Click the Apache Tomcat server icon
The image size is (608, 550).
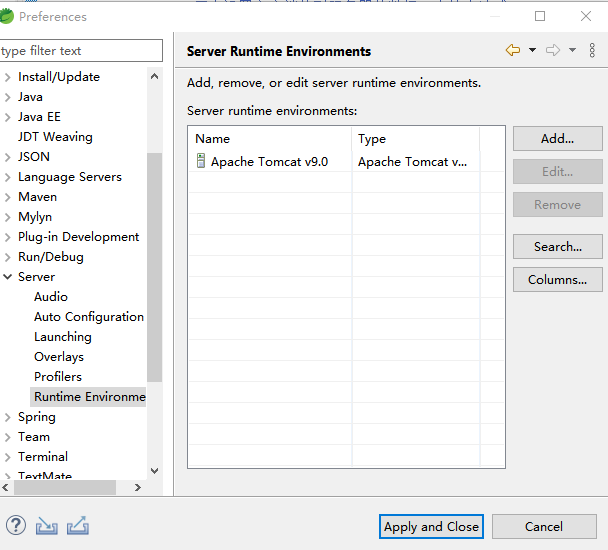[x=201, y=161]
